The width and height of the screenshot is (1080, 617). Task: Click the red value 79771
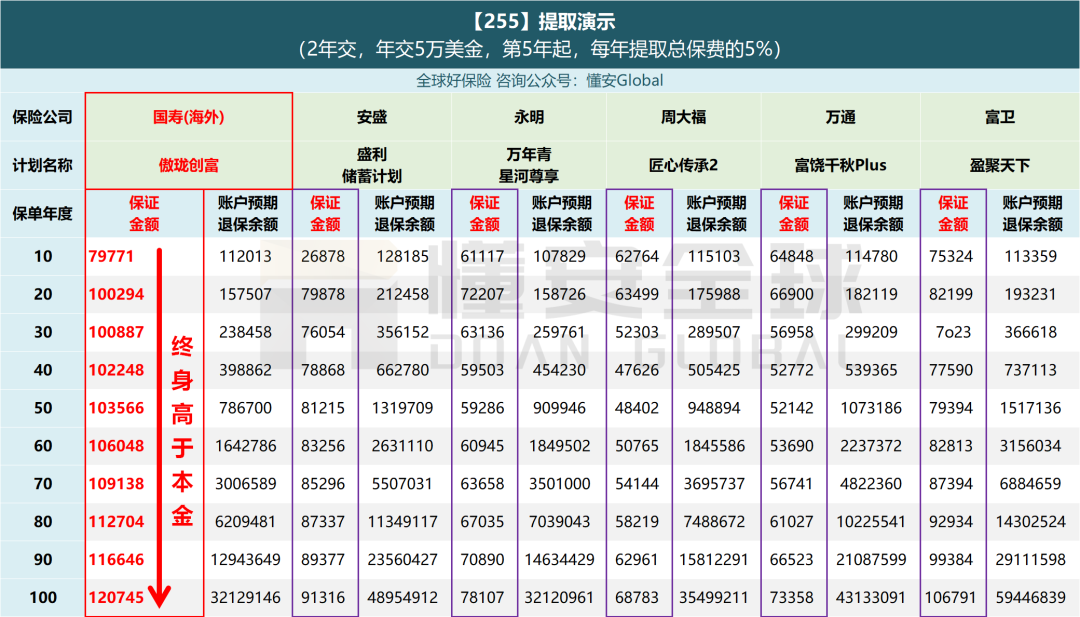(x=111, y=257)
